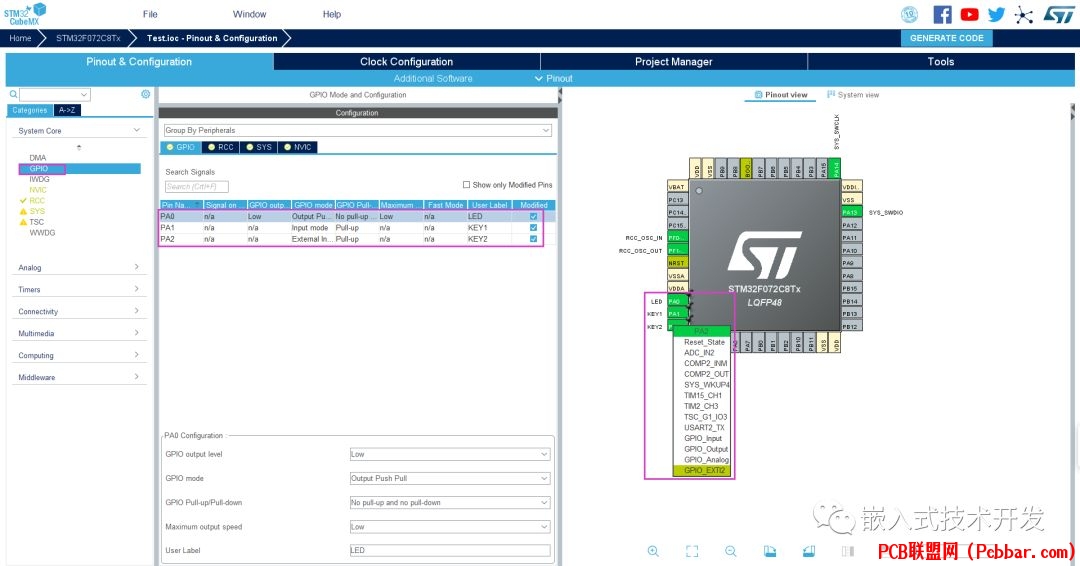
Task: Select the NVIC peripheral tab
Action: point(298,147)
